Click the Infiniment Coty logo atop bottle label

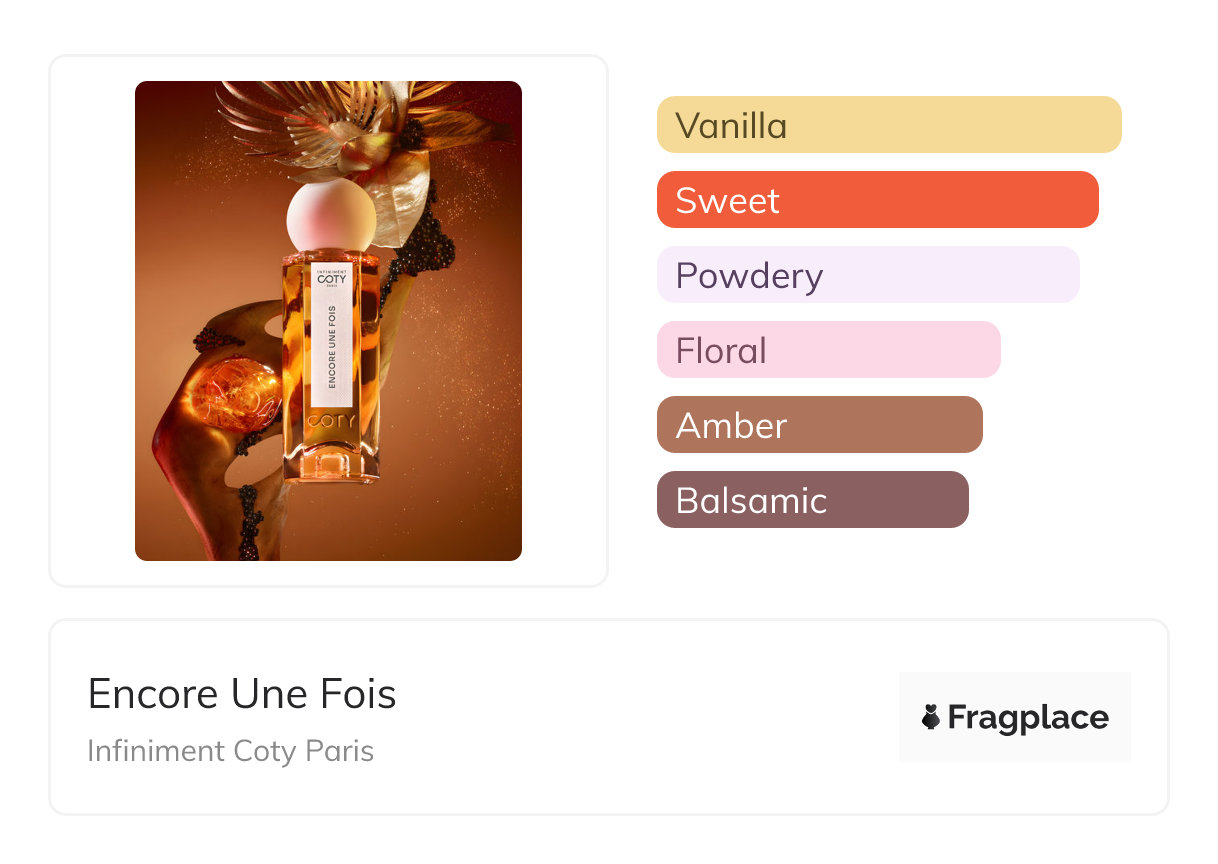[x=331, y=278]
